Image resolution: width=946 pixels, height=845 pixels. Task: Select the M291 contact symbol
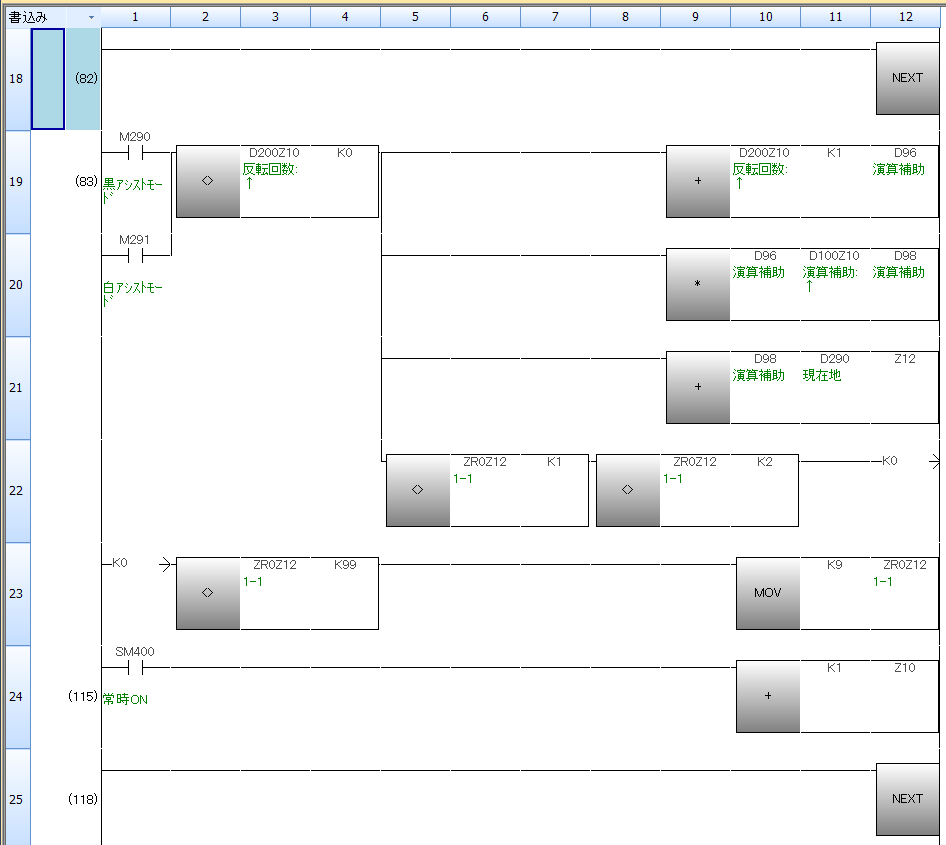[136, 256]
